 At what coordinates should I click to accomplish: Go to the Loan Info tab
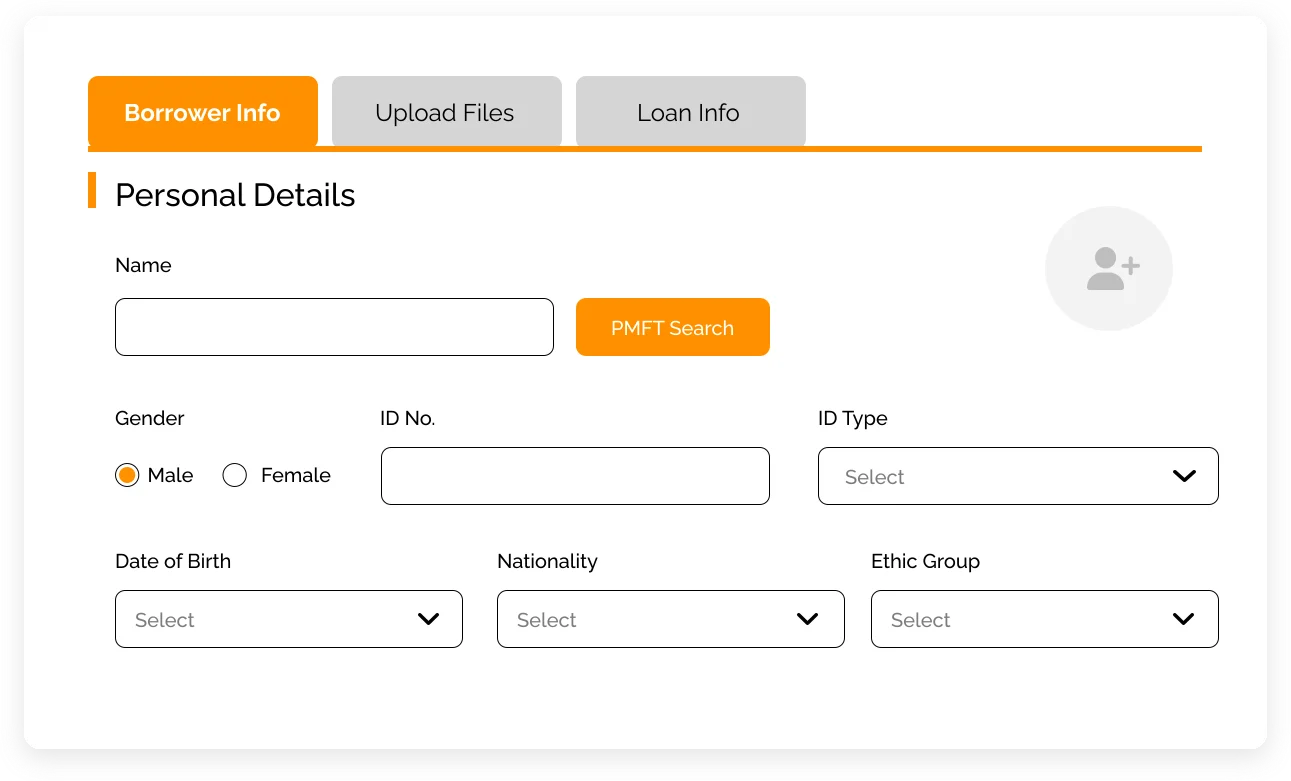[691, 112]
